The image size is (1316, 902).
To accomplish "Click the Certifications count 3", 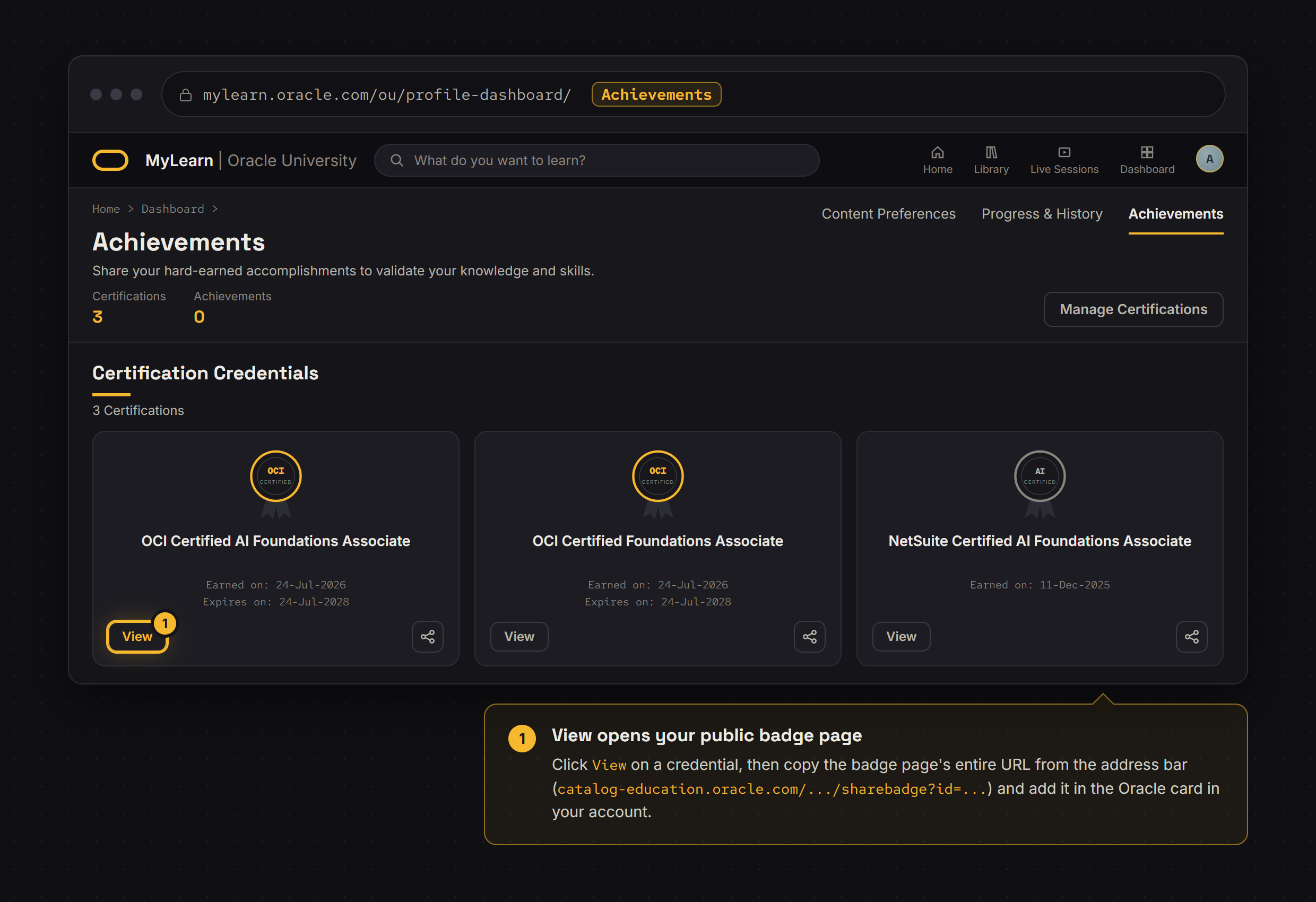I will tap(98, 317).
